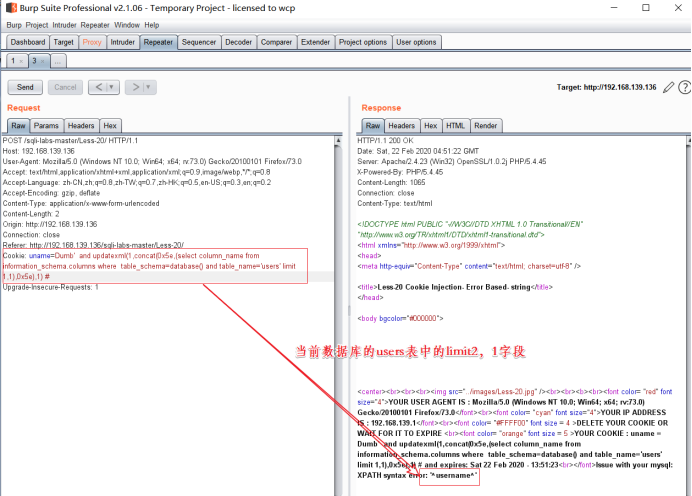Select the Request Headers tab
692x496 pixels.
click(81, 126)
